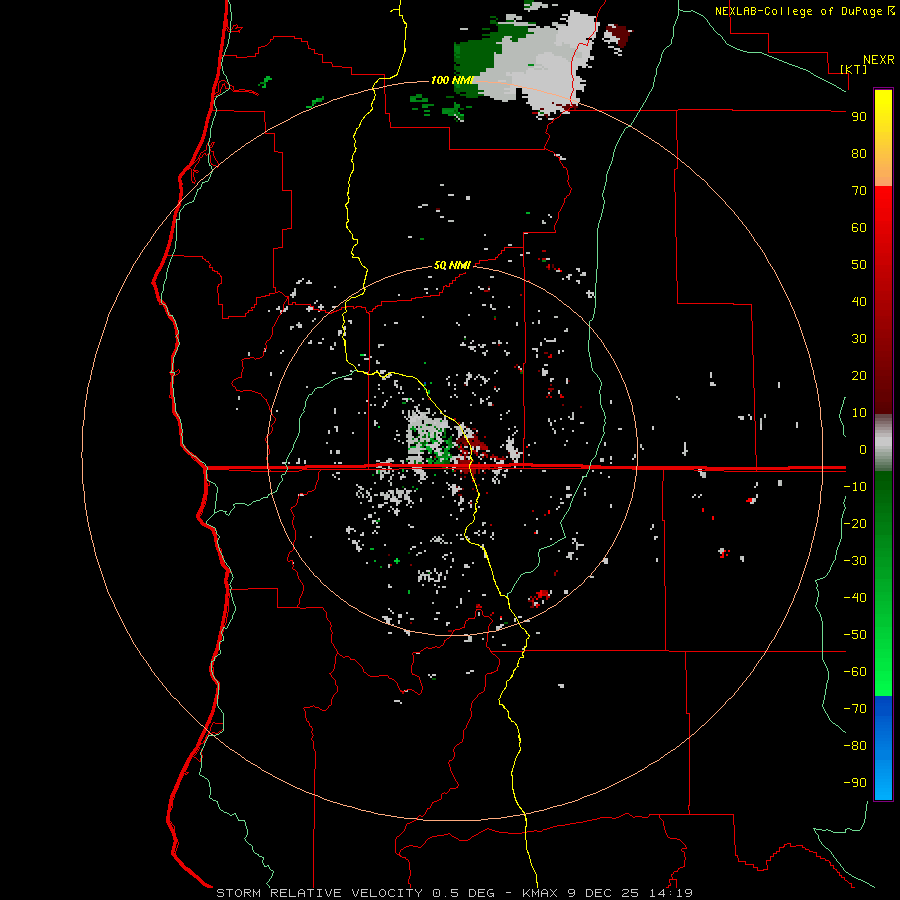
Task: Select the positive 70 knot scale value
Action: tap(859, 191)
